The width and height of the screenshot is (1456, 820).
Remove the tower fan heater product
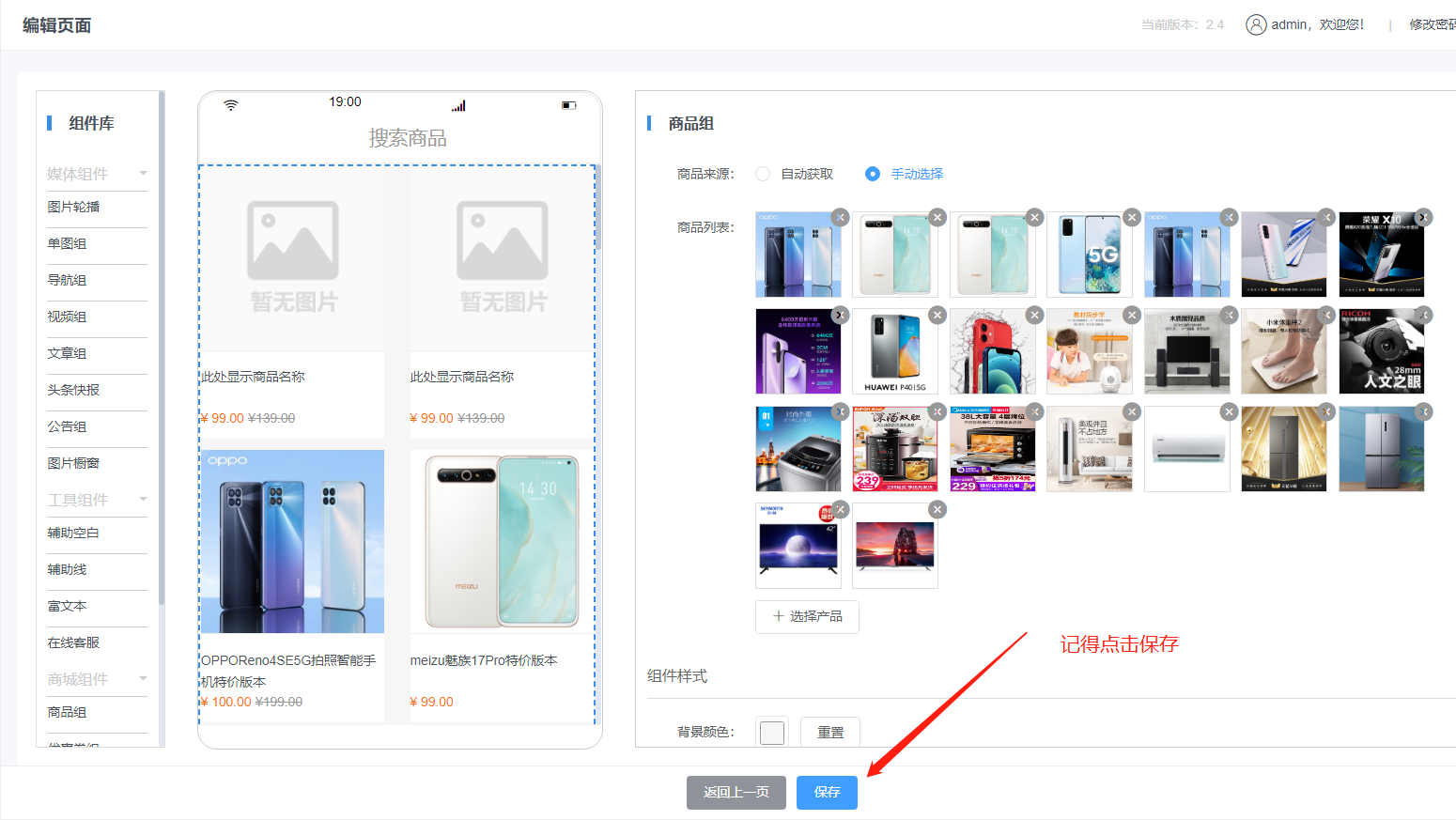[1132, 412]
